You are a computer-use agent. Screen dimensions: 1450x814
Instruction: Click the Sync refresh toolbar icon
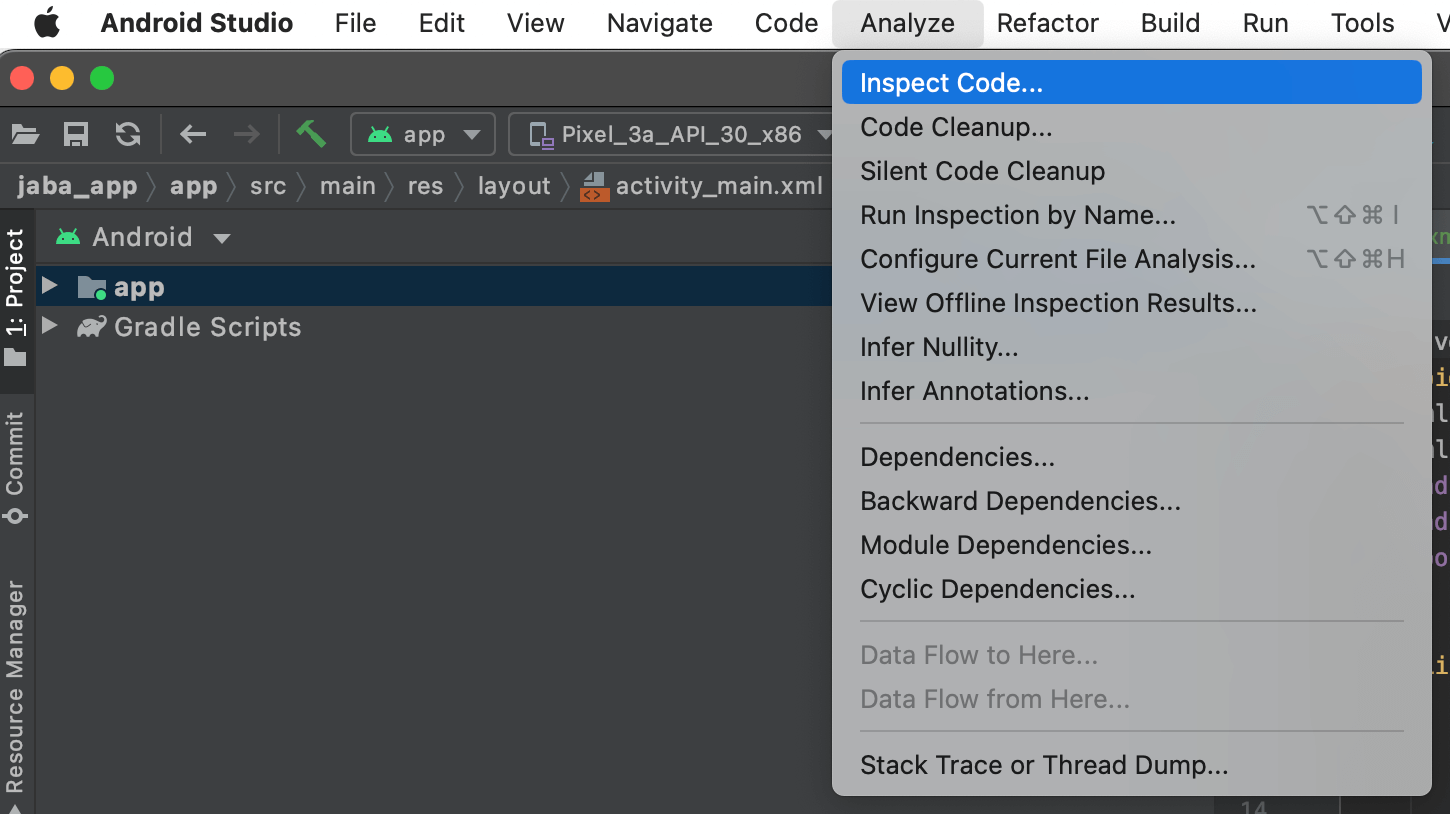(x=128, y=134)
